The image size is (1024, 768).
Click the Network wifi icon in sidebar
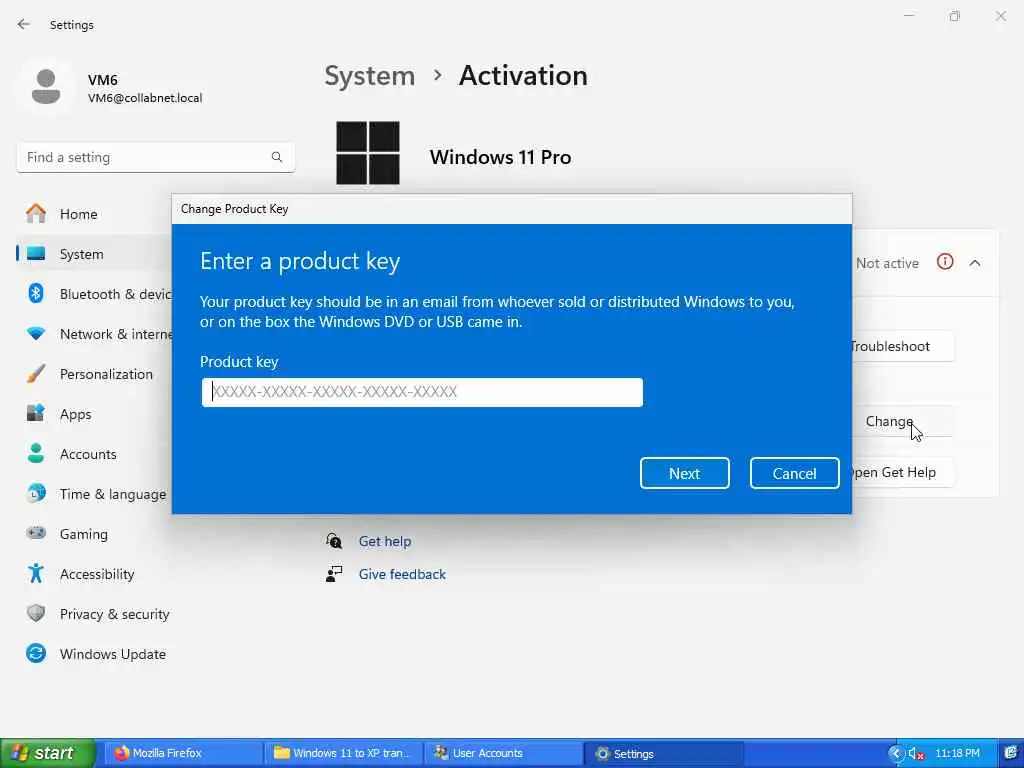(x=36, y=334)
